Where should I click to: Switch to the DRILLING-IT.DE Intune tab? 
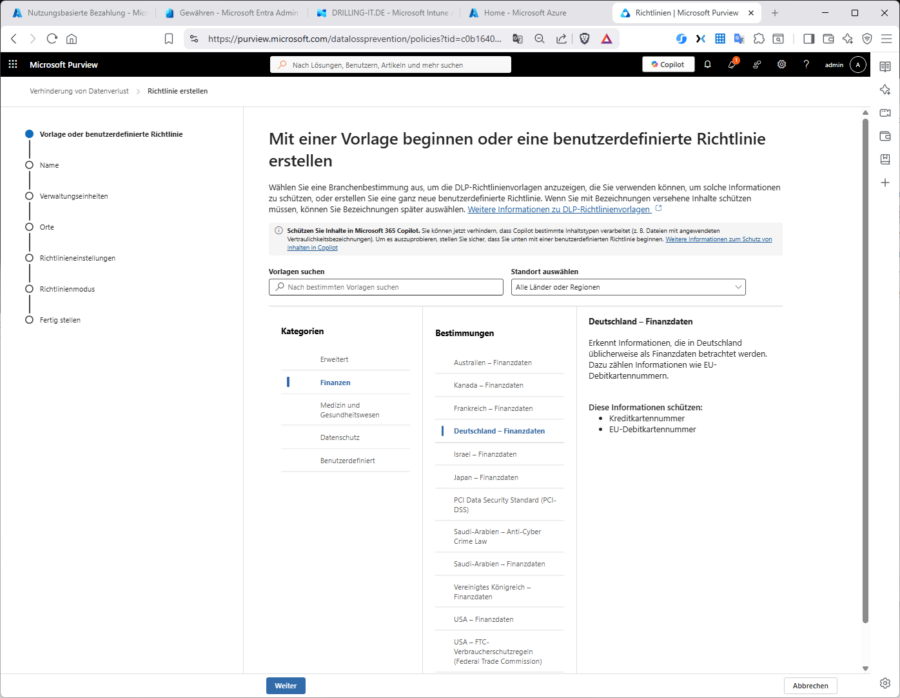(x=383, y=13)
